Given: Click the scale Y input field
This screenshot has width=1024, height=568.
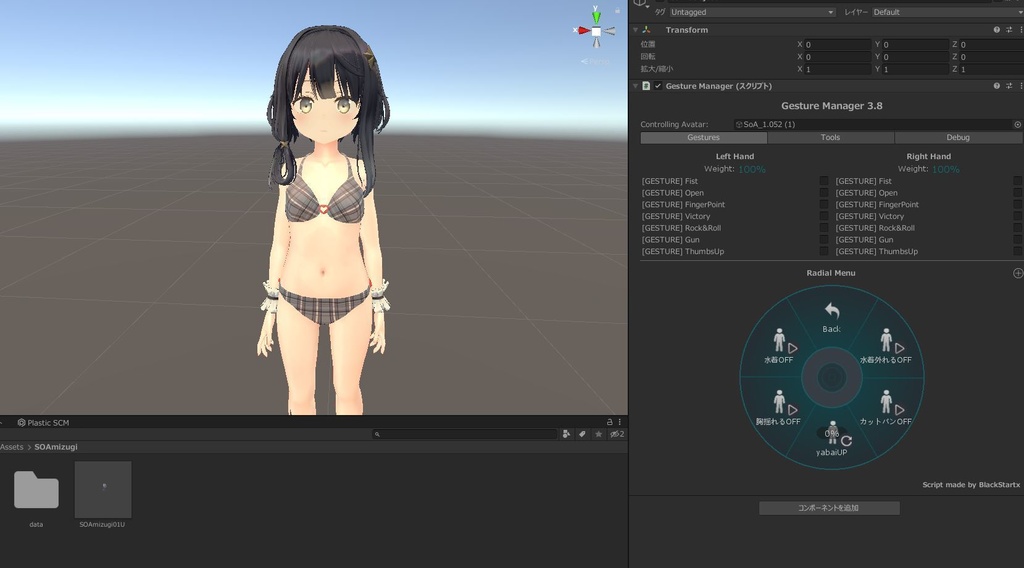Looking at the screenshot, I should [916, 69].
